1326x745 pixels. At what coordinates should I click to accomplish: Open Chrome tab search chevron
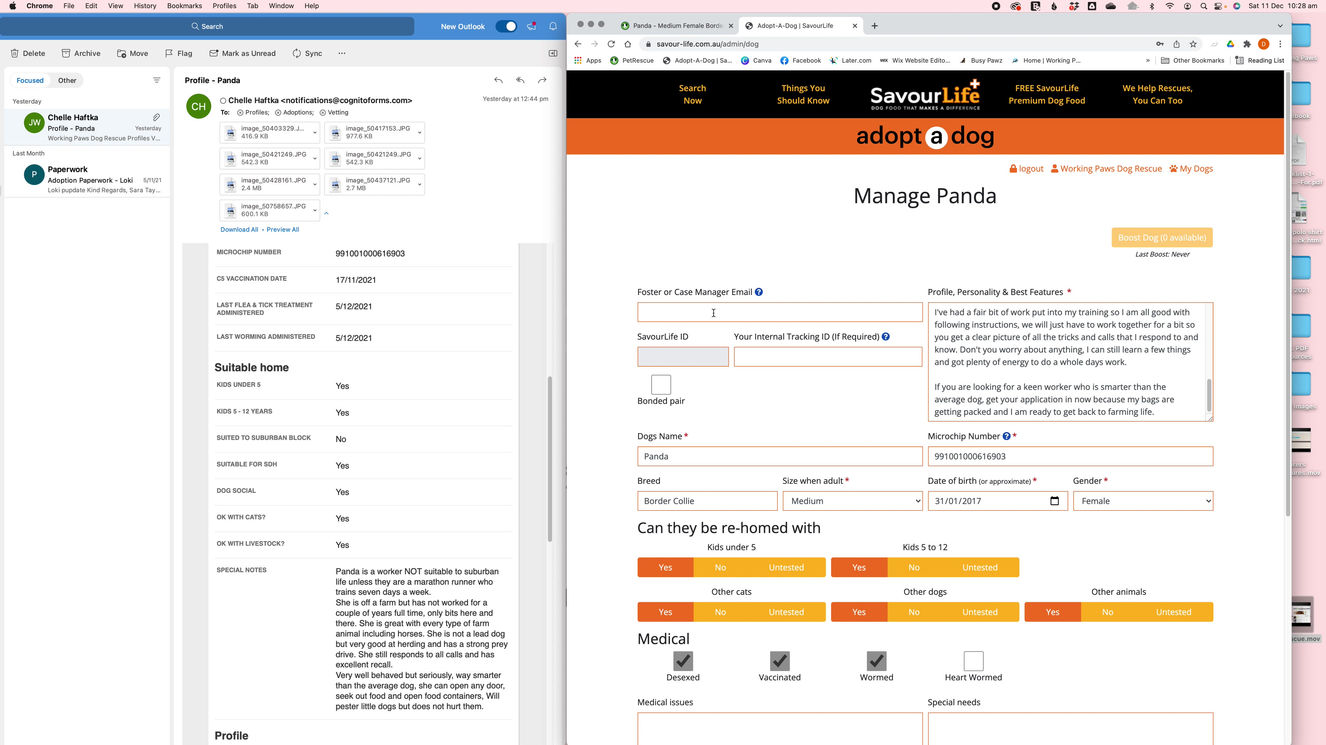(x=1280, y=26)
